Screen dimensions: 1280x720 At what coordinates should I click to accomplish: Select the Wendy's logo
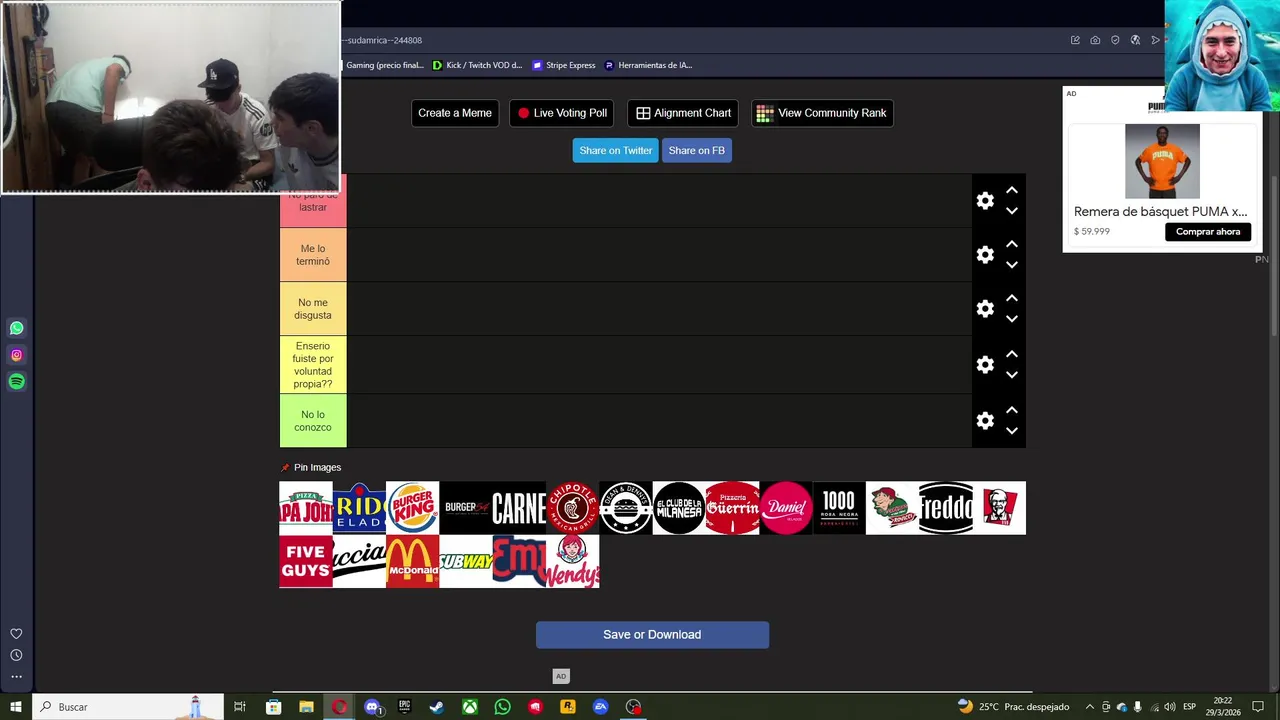572,561
